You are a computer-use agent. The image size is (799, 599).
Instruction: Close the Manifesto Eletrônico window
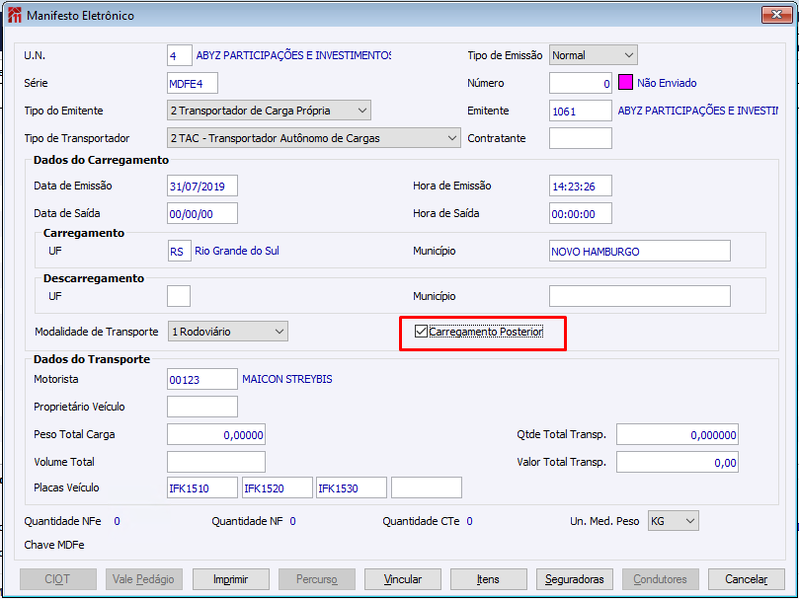tap(776, 15)
